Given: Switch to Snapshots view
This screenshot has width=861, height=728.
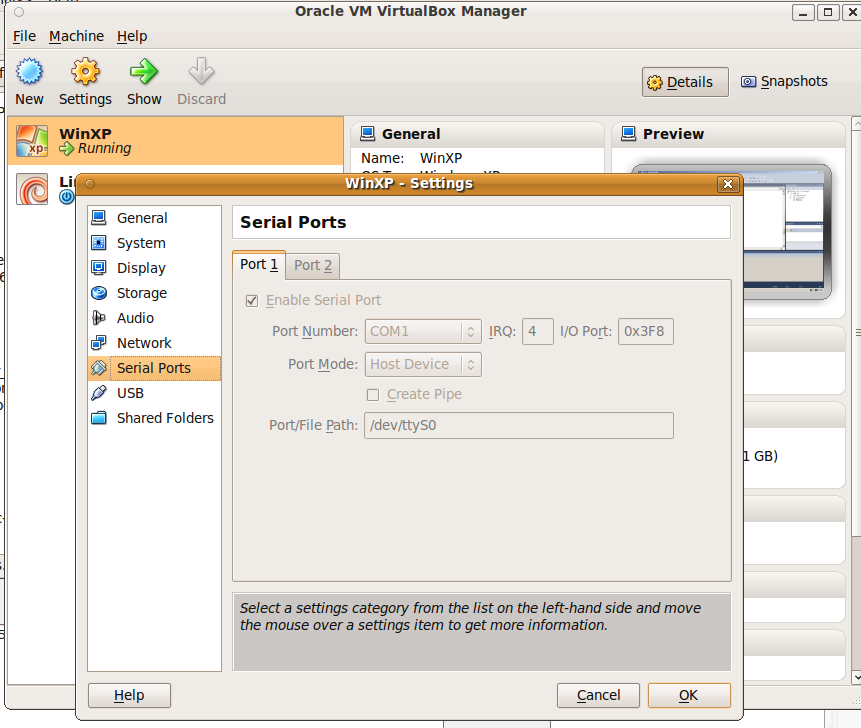Looking at the screenshot, I should coord(784,82).
